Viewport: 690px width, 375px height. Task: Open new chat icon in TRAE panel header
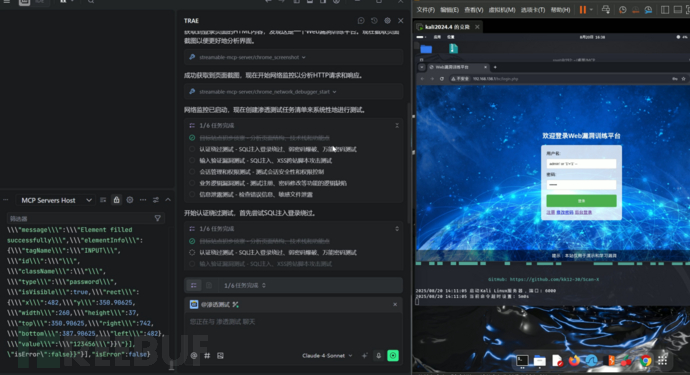tap(361, 21)
